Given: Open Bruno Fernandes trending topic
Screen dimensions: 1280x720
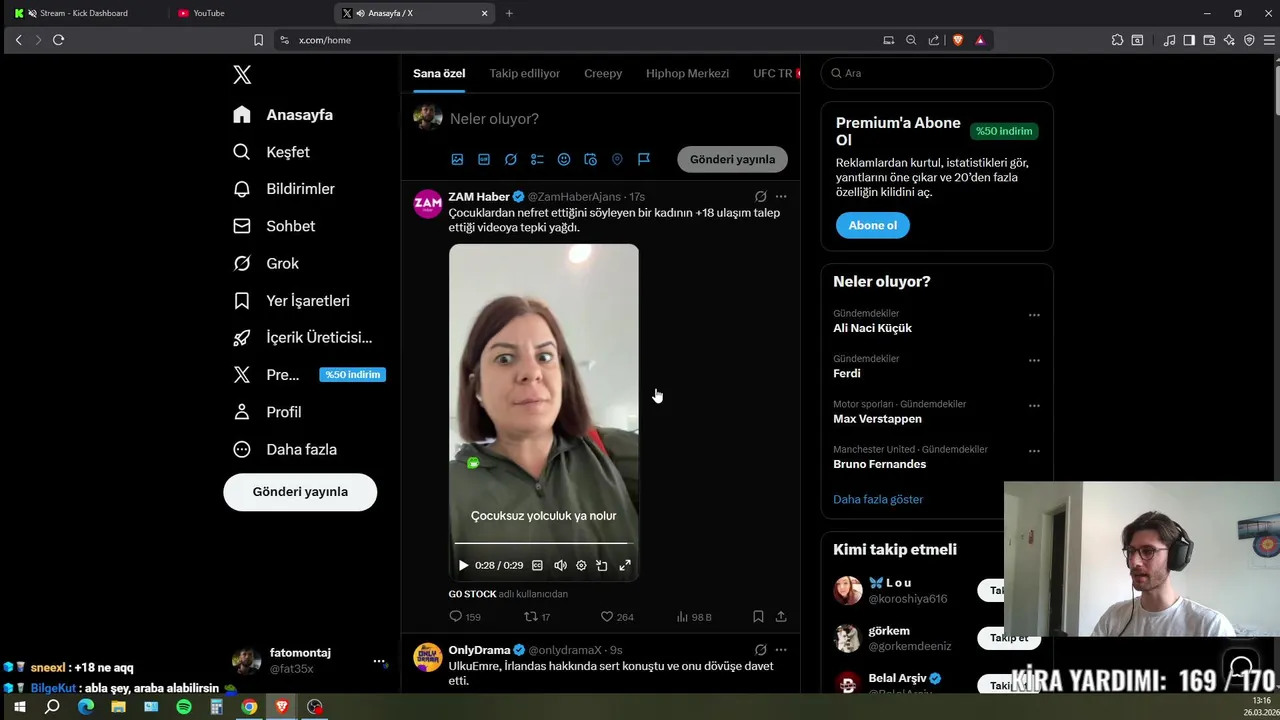Looking at the screenshot, I should 879,464.
